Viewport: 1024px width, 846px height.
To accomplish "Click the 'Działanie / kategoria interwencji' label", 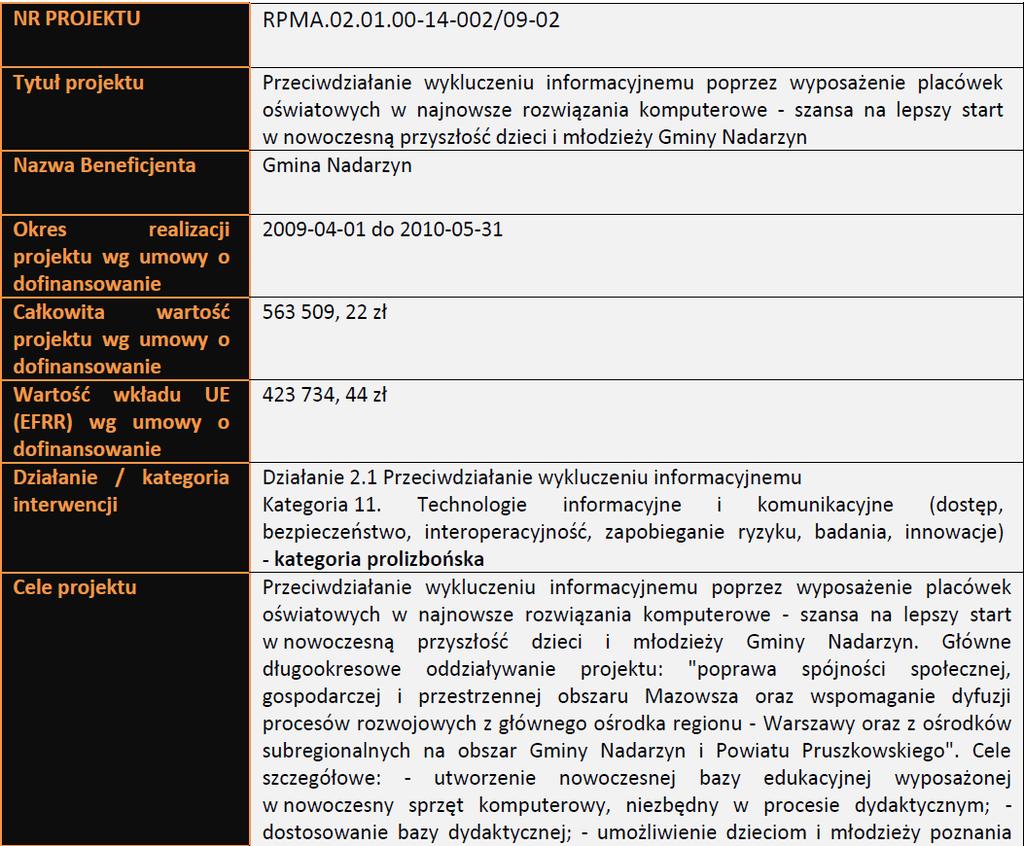I will click(x=121, y=491).
